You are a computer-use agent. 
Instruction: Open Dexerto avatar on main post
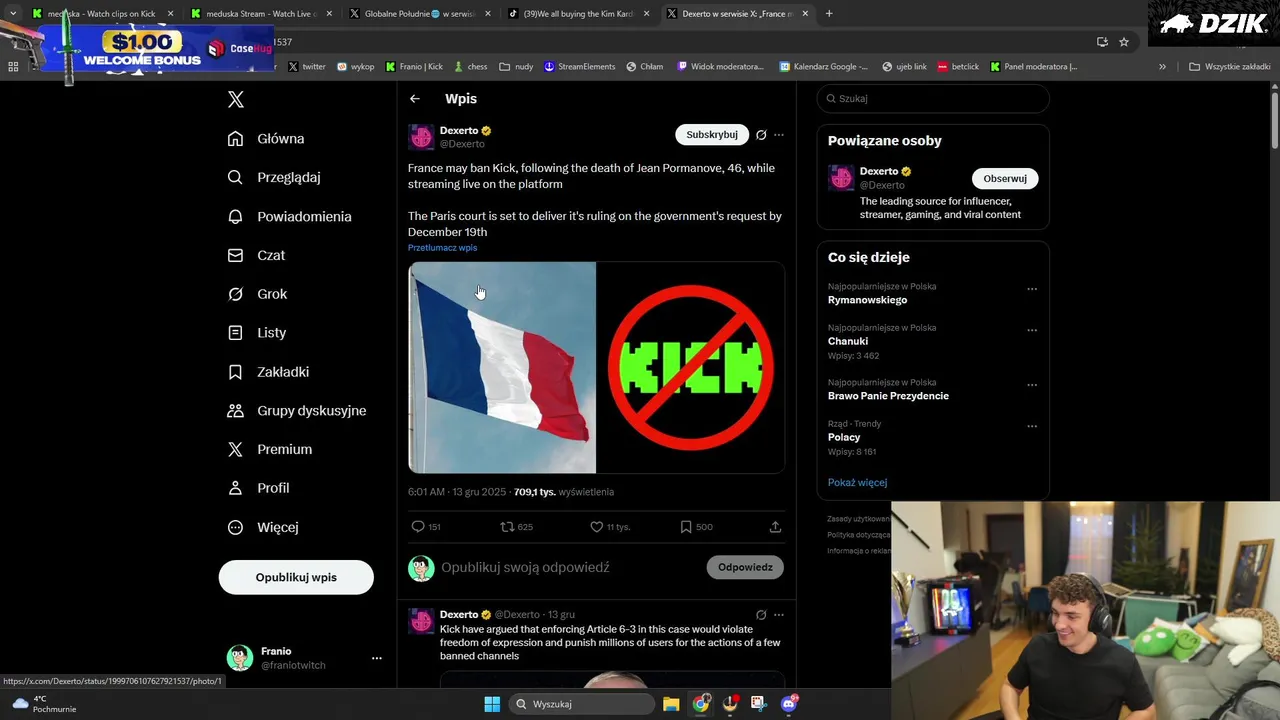pyautogui.click(x=421, y=137)
